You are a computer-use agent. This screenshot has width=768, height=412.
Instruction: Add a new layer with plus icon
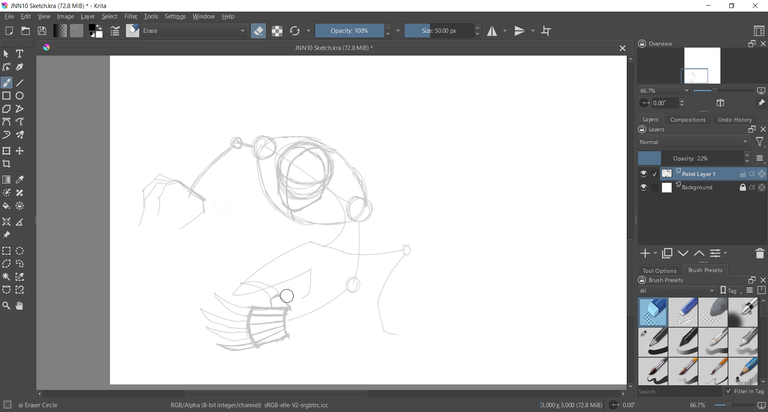[645, 254]
